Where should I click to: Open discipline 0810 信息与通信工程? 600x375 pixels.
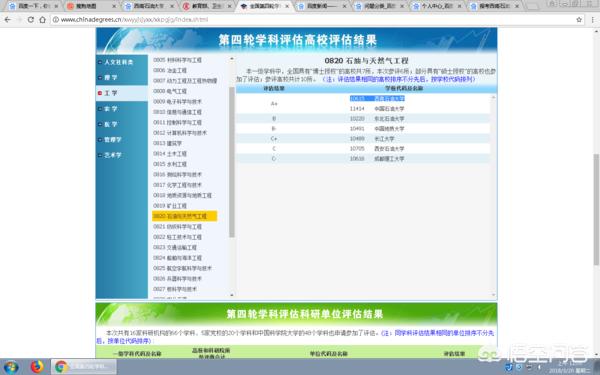[177, 112]
